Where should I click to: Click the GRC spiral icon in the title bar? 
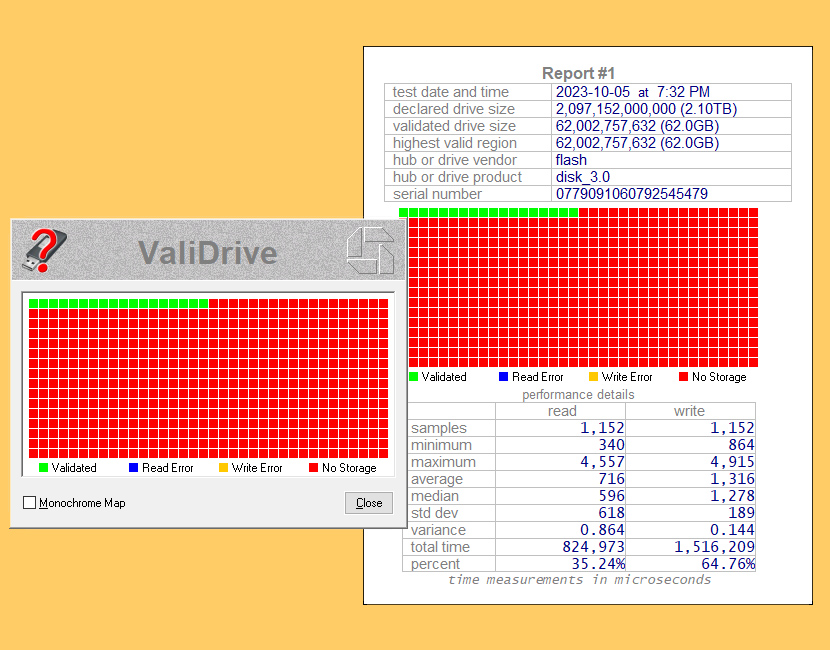click(371, 252)
